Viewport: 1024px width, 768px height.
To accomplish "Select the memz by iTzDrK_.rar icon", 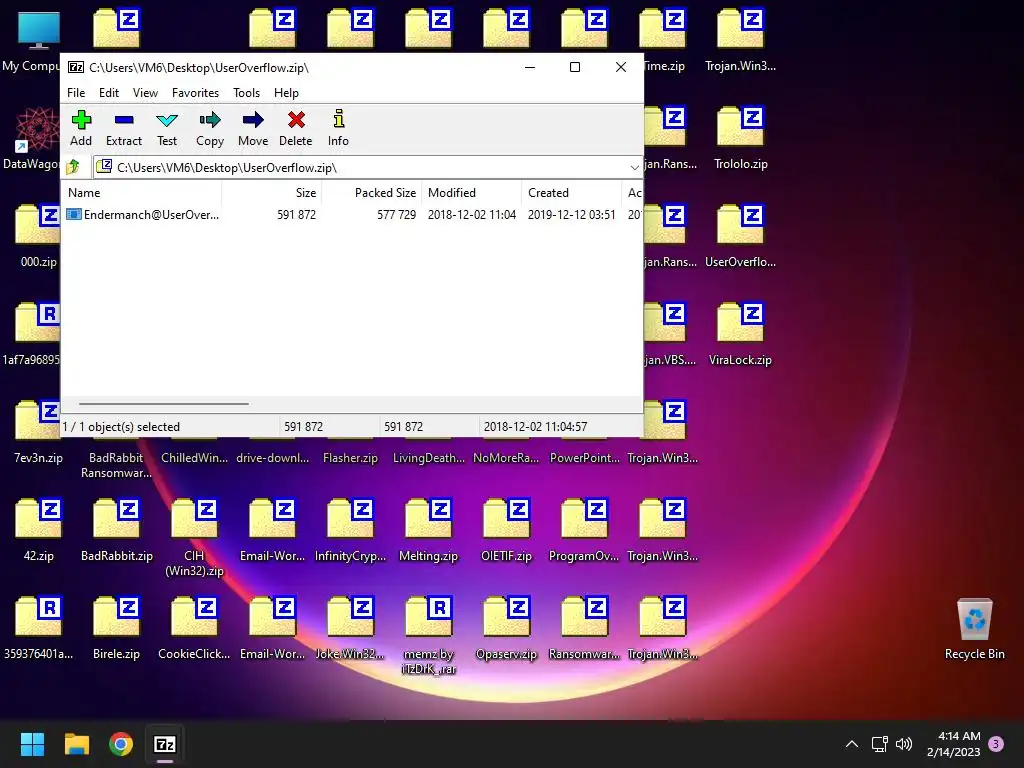I will click(428, 635).
